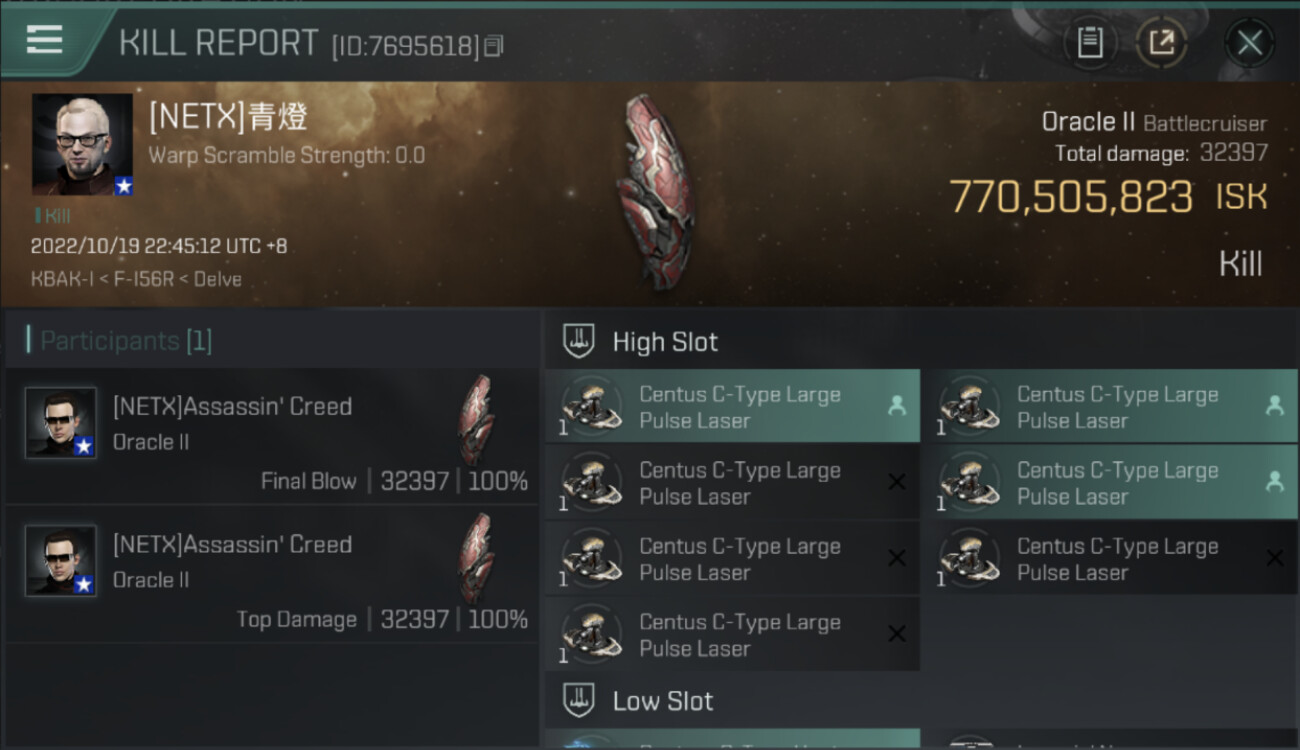This screenshot has height=750, width=1300.
Task: Copy the kill report ID
Action: [x=494, y=46]
